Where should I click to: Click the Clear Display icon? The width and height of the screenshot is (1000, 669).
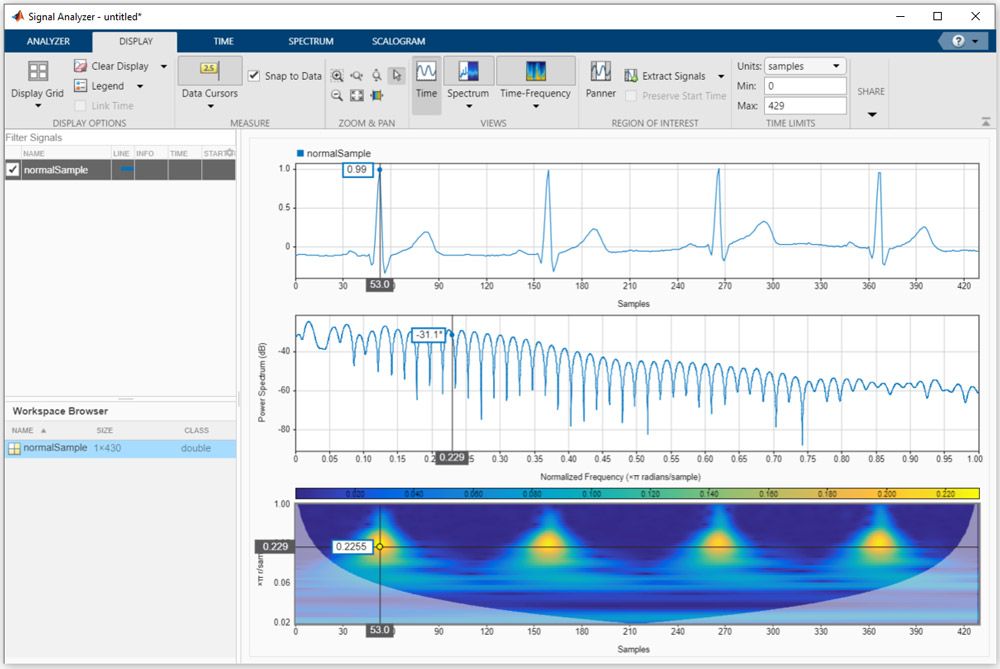pos(80,65)
